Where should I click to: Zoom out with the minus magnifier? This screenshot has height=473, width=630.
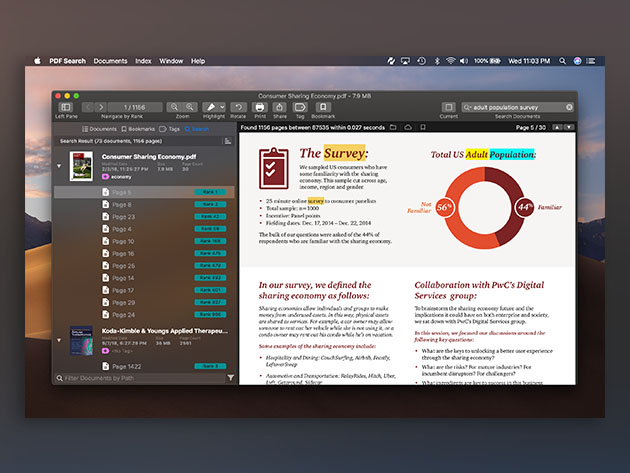click(x=174, y=107)
